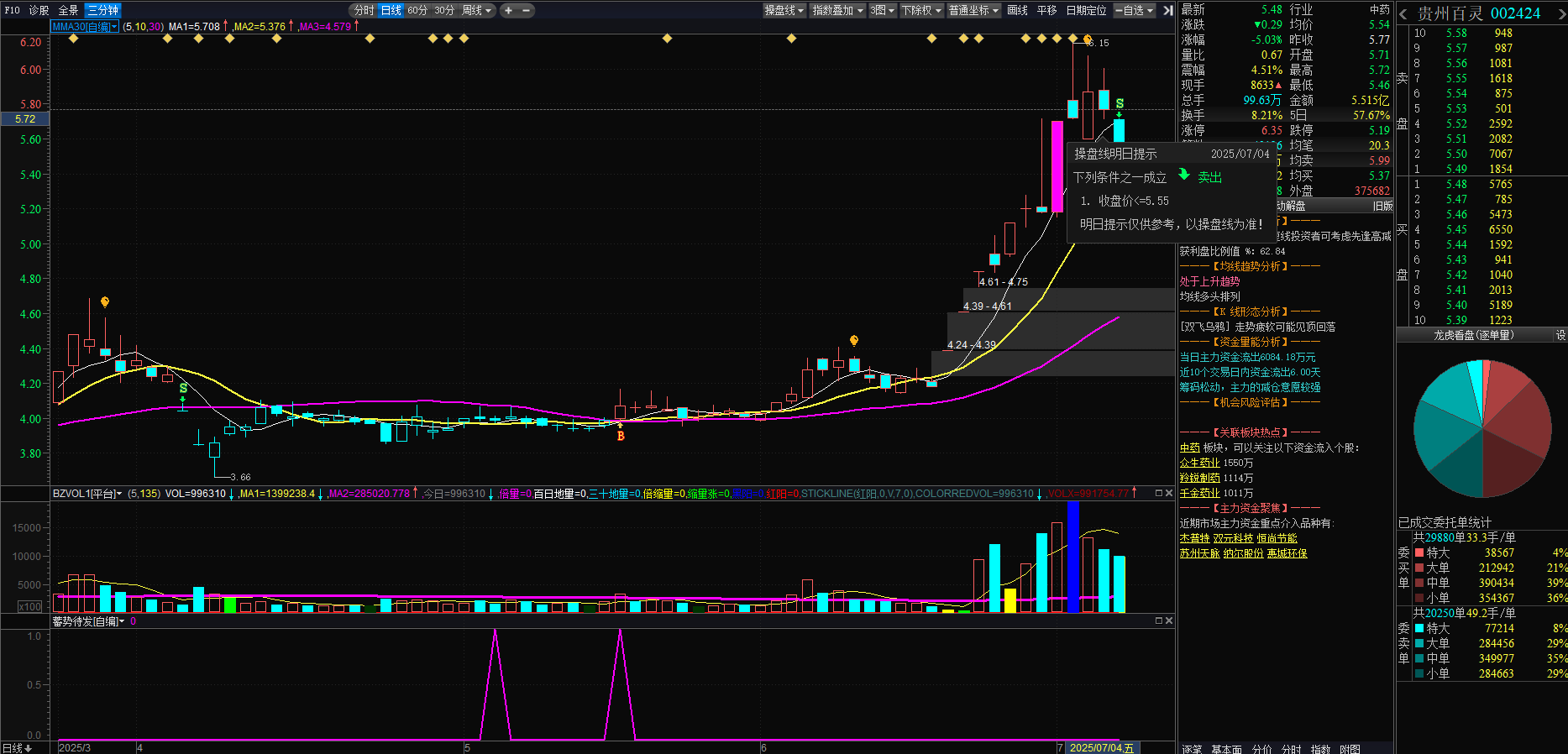This screenshot has height=754, width=1568.
Task: Click the 平移 pan button
Action: (x=1046, y=10)
